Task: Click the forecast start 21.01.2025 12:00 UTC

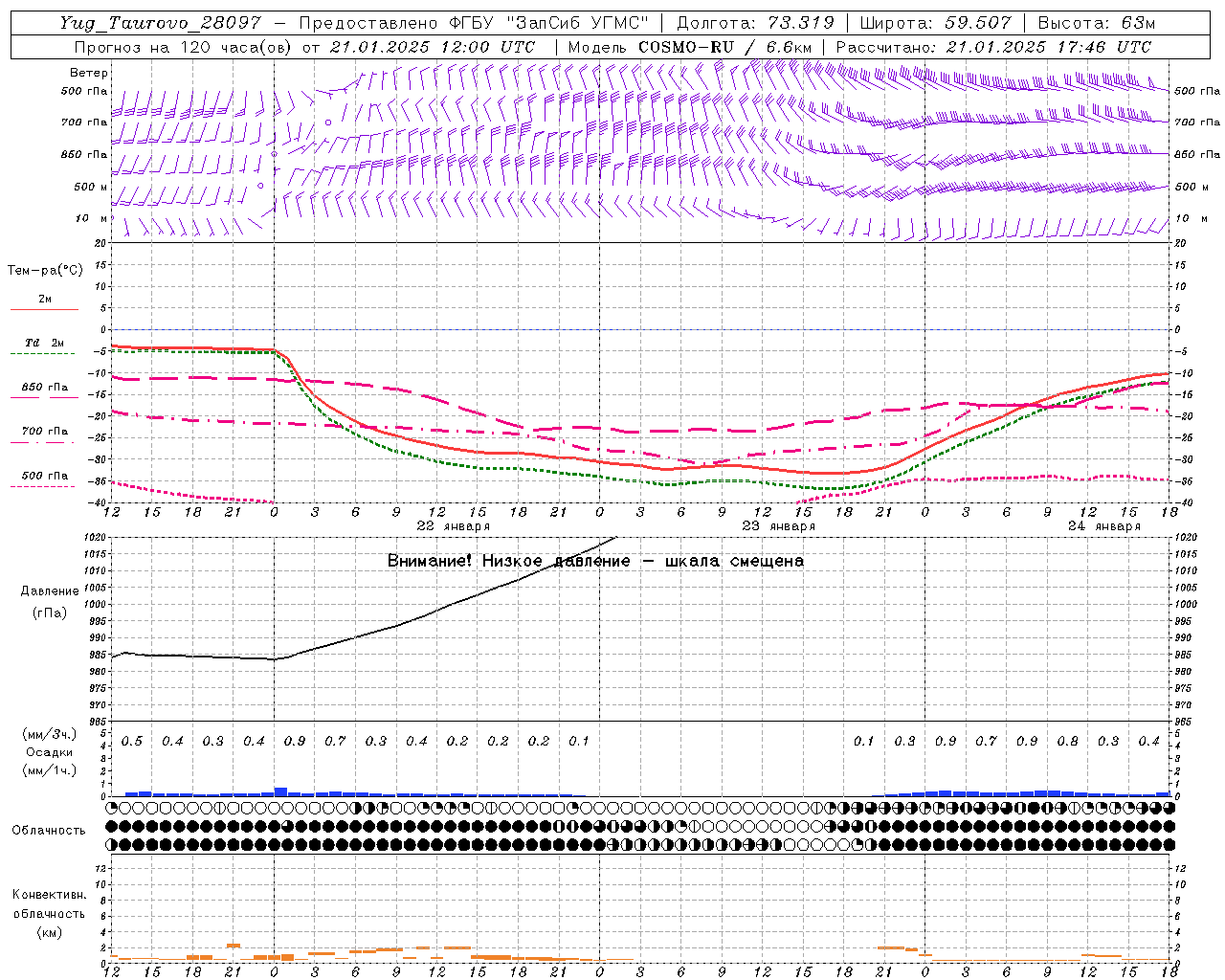Action: coord(433,47)
